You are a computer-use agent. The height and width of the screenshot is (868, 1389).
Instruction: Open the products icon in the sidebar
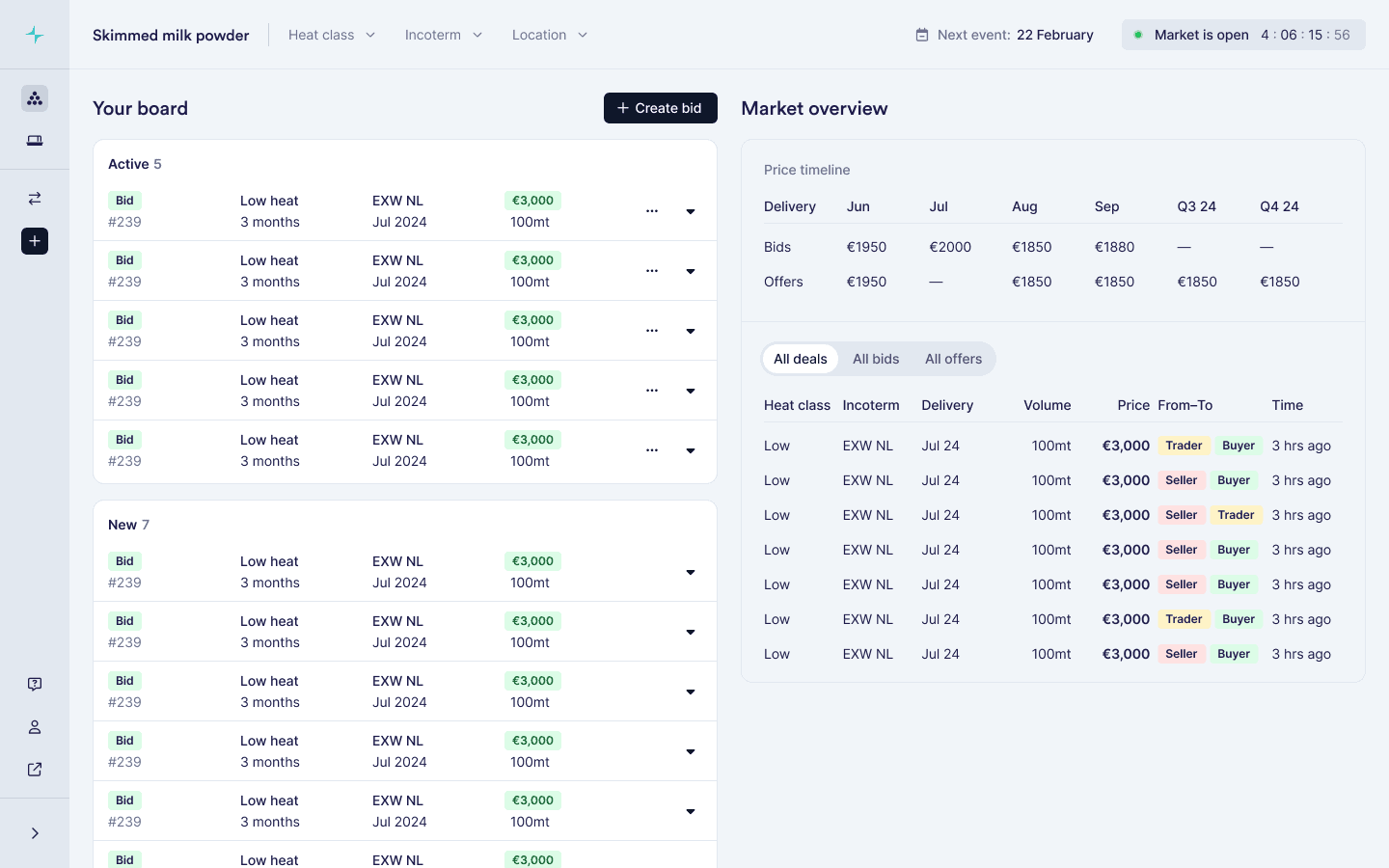35,98
